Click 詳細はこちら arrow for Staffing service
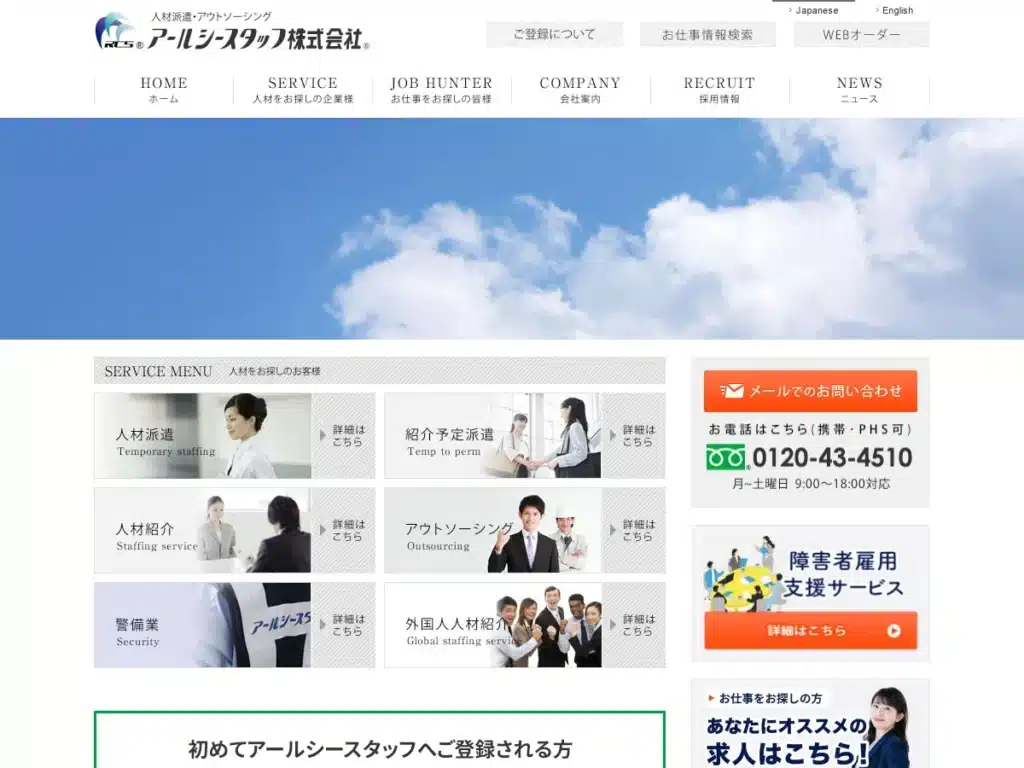The image size is (1024, 768). coord(343,530)
